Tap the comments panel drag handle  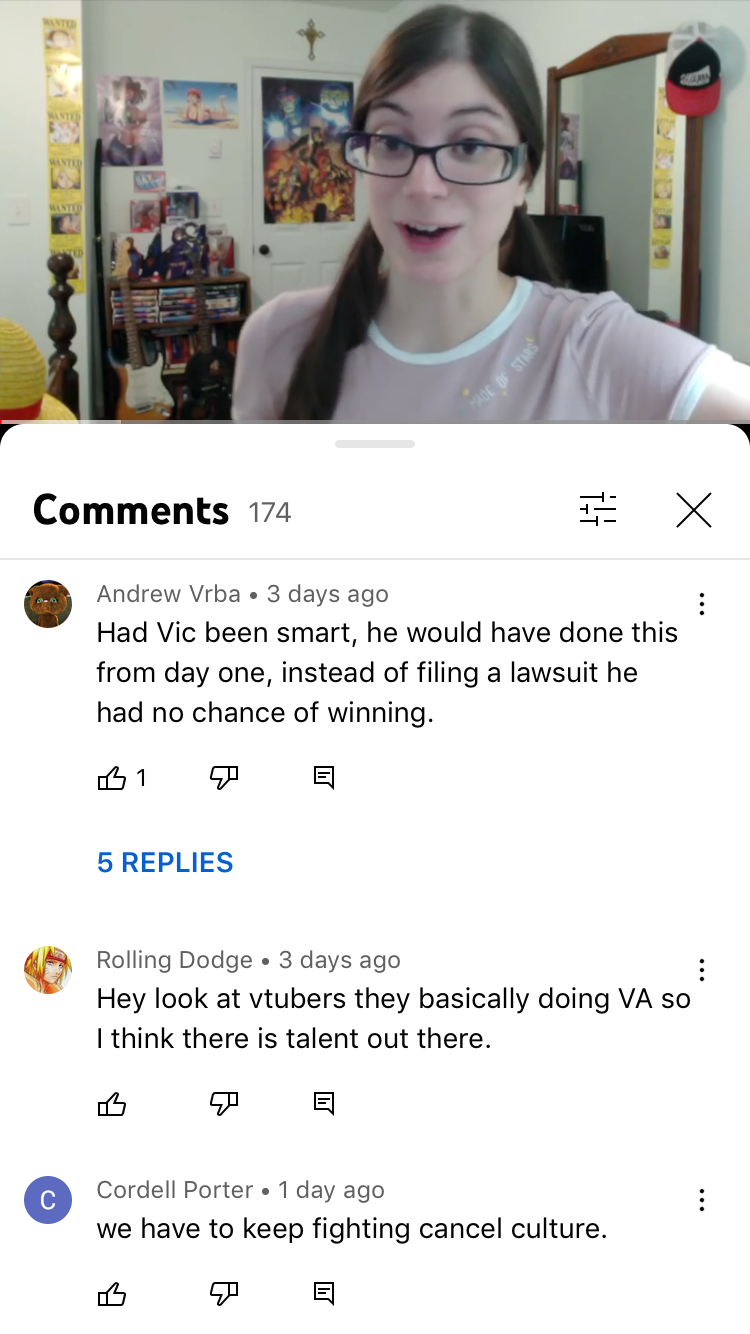coord(375,444)
